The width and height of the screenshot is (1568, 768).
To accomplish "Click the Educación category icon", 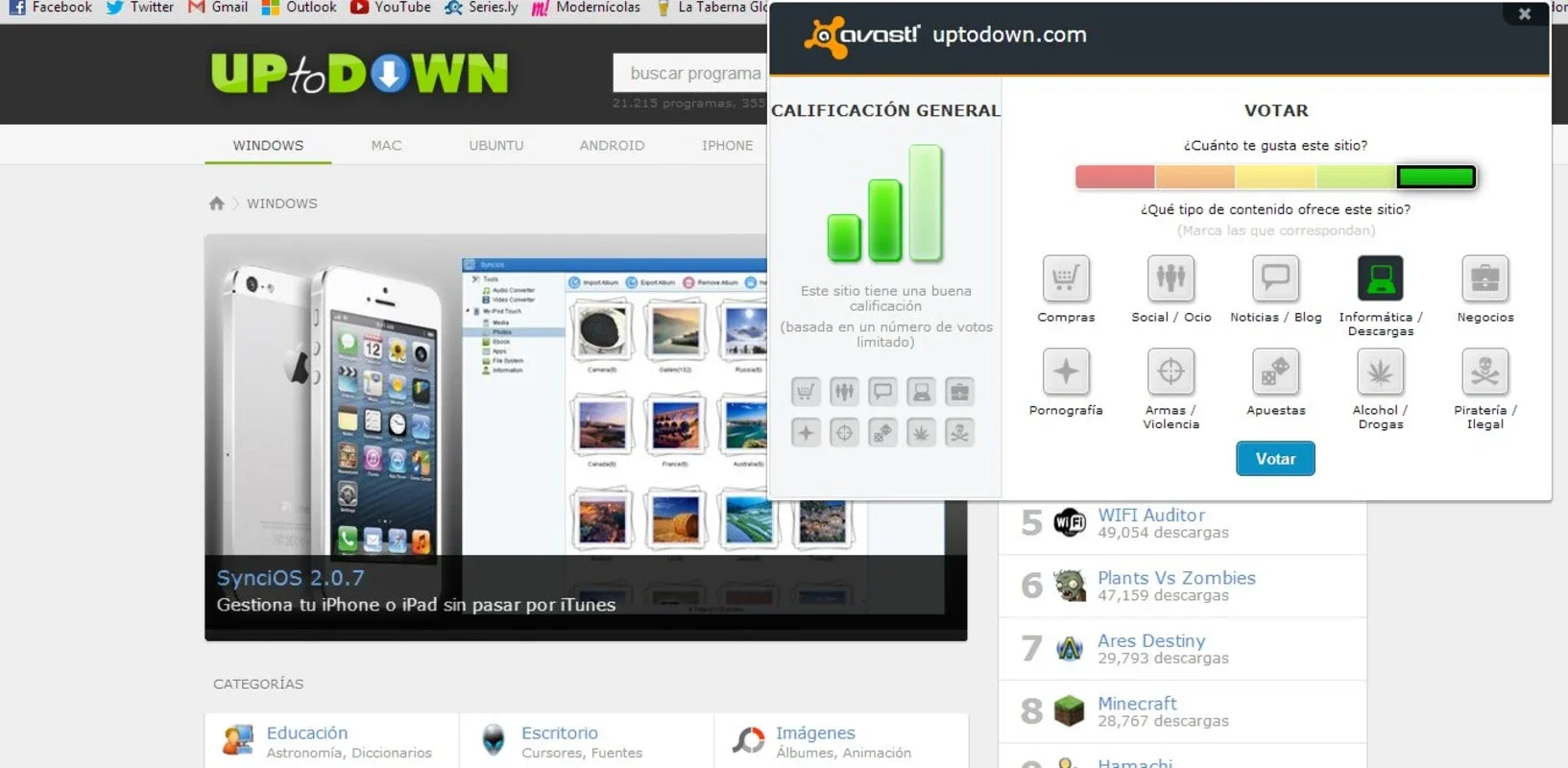I will 237,741.
